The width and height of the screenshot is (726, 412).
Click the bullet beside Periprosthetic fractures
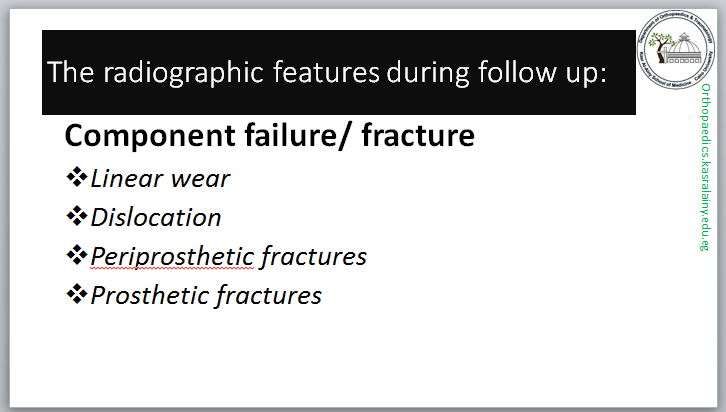point(76,256)
